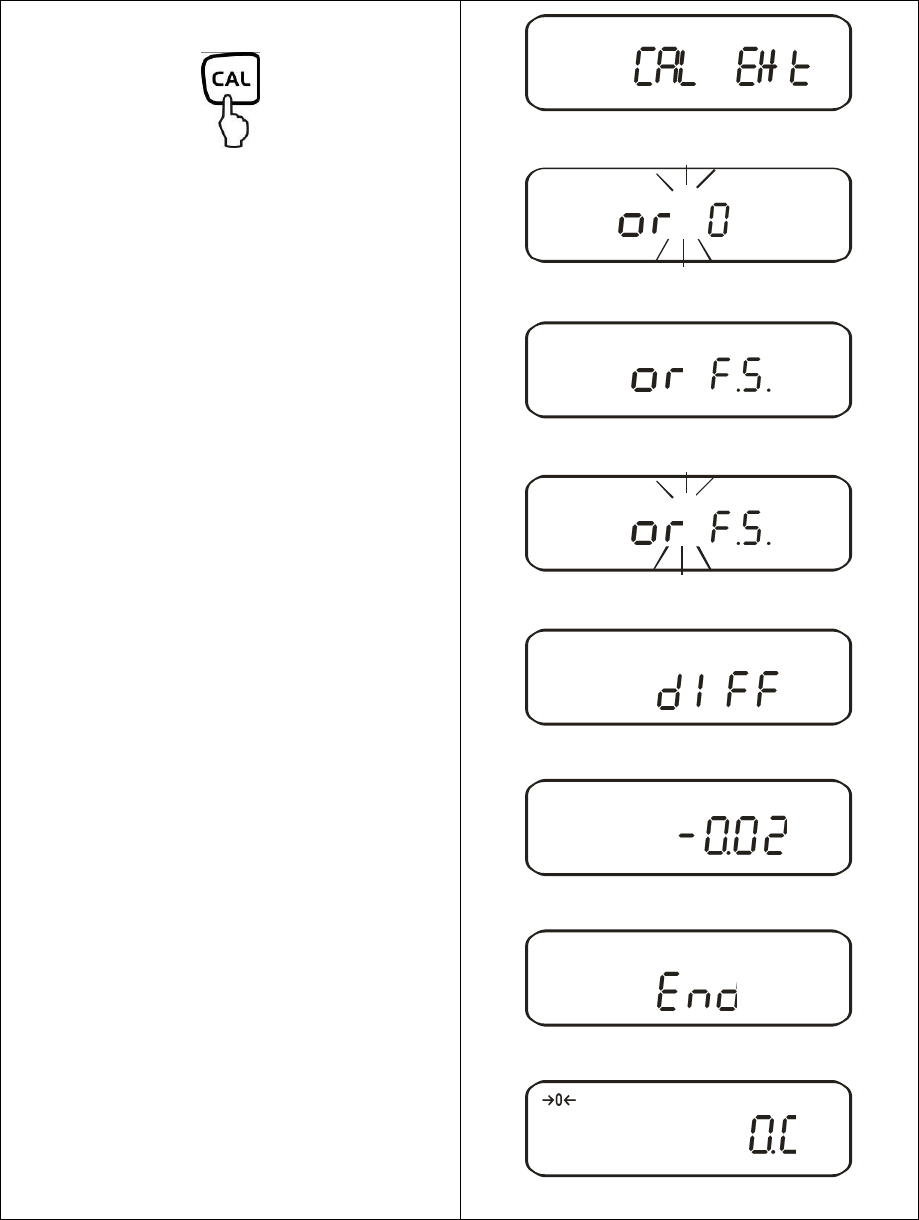This screenshot has width=919, height=1220.
Task: Click the pointing hand icon below CAL
Action: [233, 124]
